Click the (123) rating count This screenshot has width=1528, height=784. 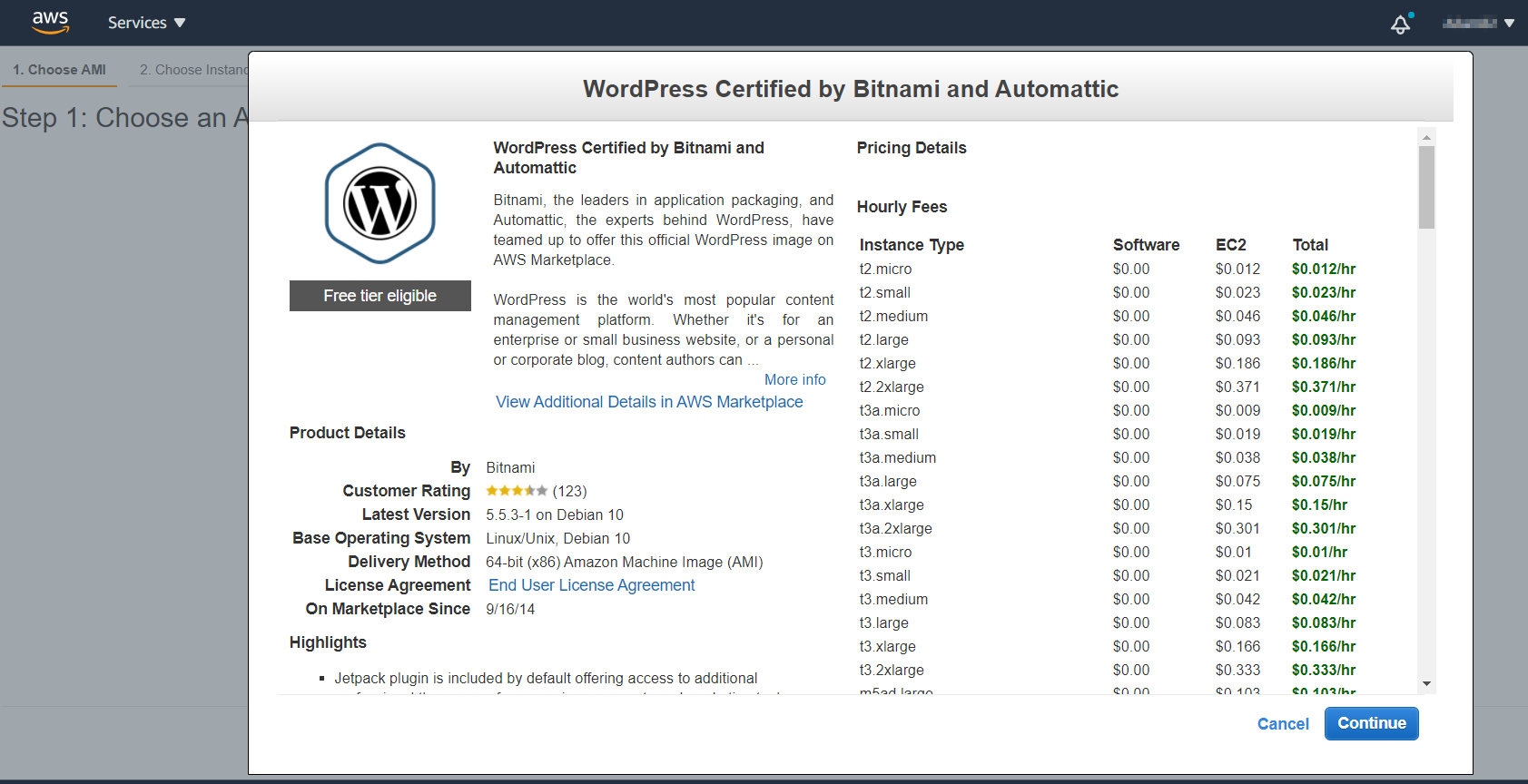tap(569, 491)
